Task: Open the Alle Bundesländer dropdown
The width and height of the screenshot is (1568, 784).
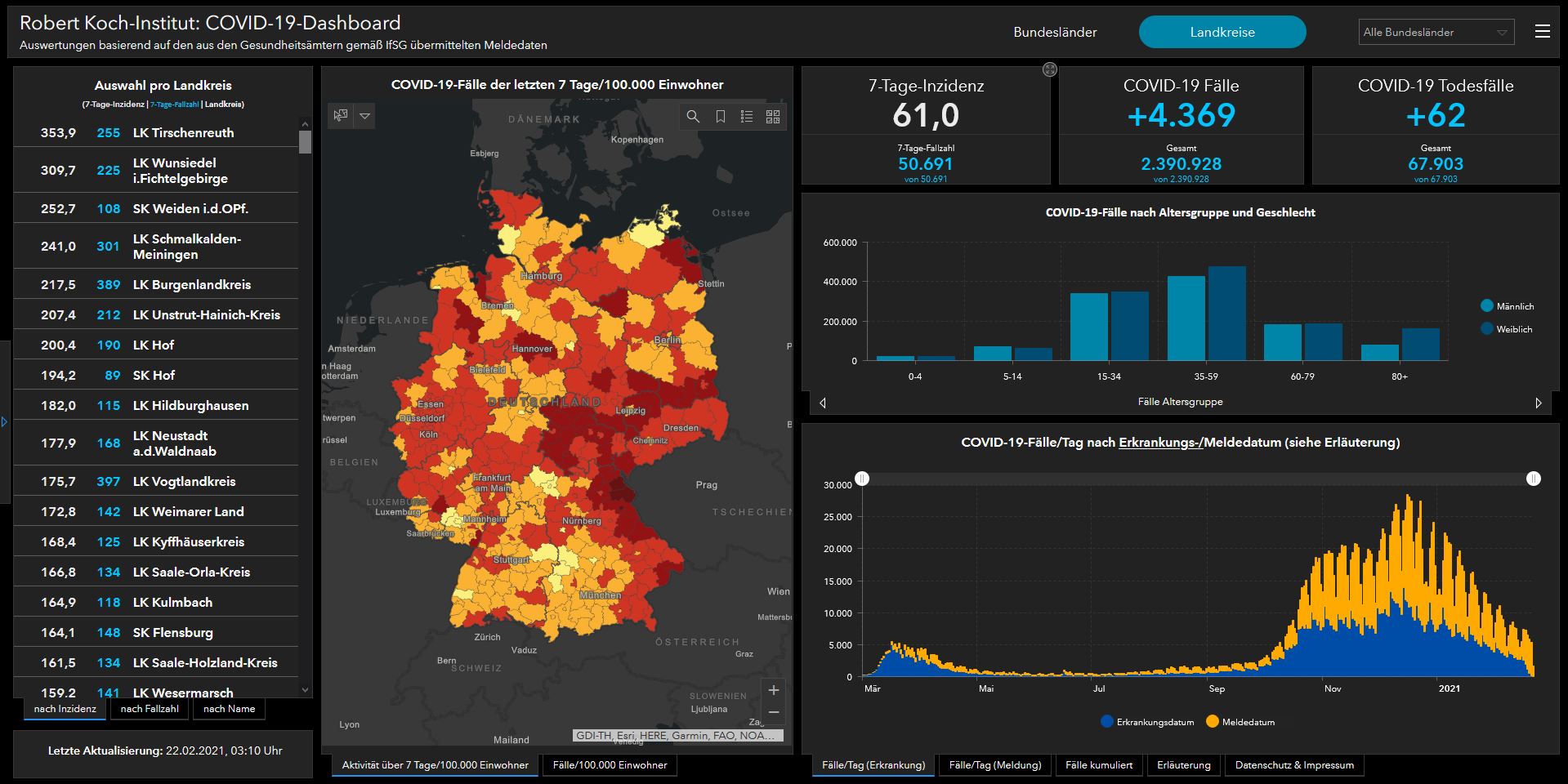Action: point(1436,33)
